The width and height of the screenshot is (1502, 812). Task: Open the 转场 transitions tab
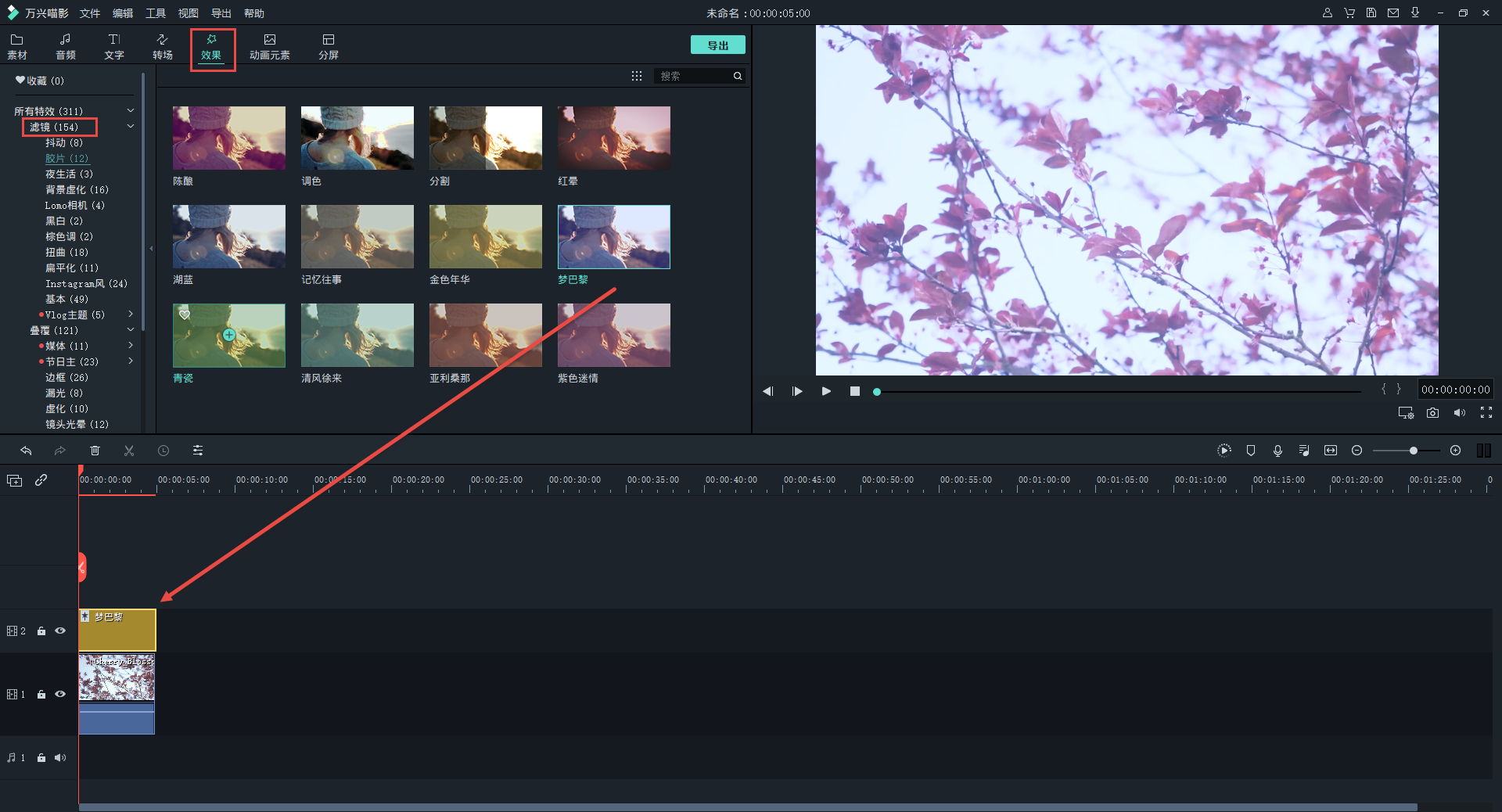click(x=162, y=46)
